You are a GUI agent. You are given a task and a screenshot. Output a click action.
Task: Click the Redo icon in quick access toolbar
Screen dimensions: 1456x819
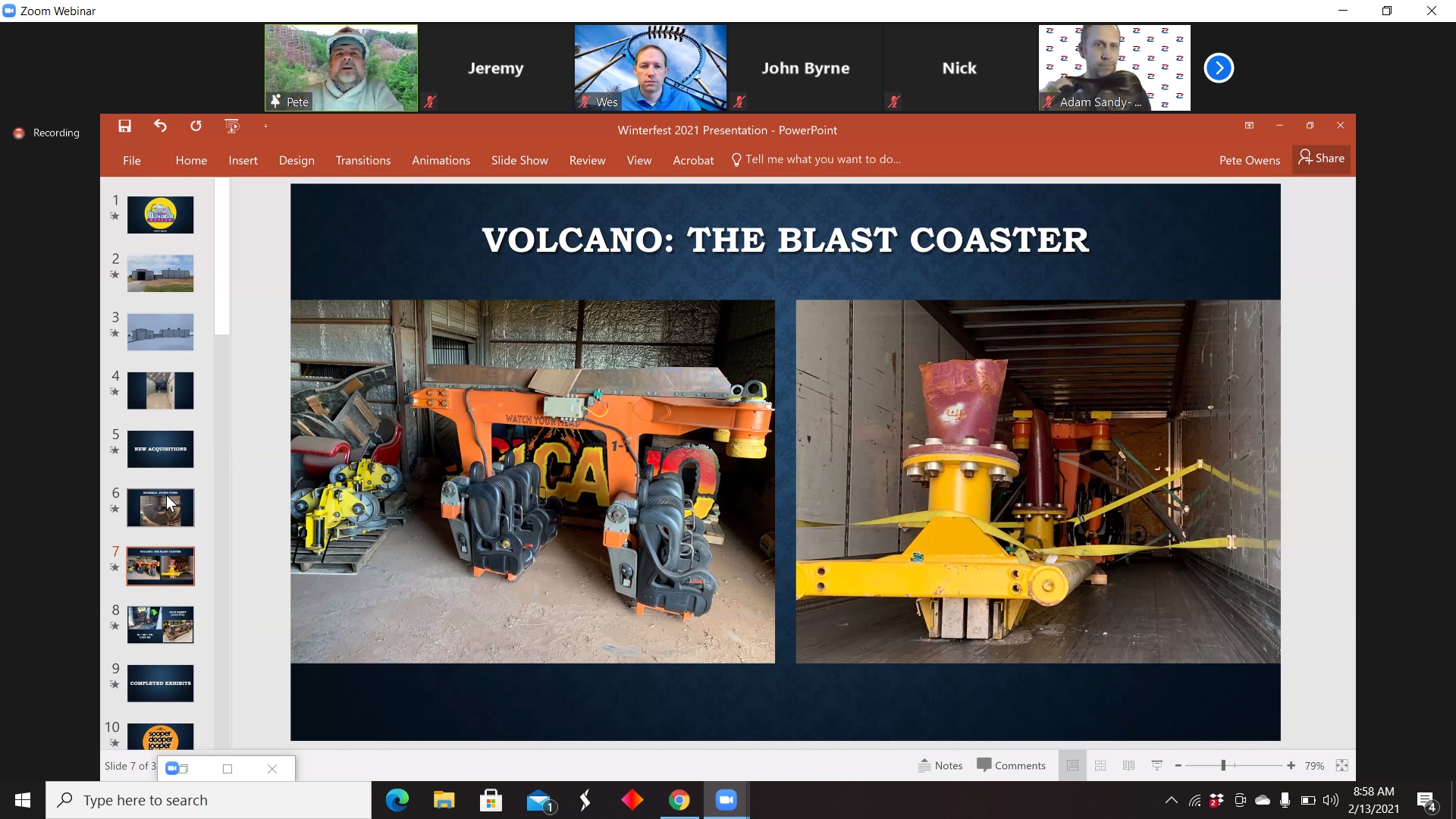(196, 127)
